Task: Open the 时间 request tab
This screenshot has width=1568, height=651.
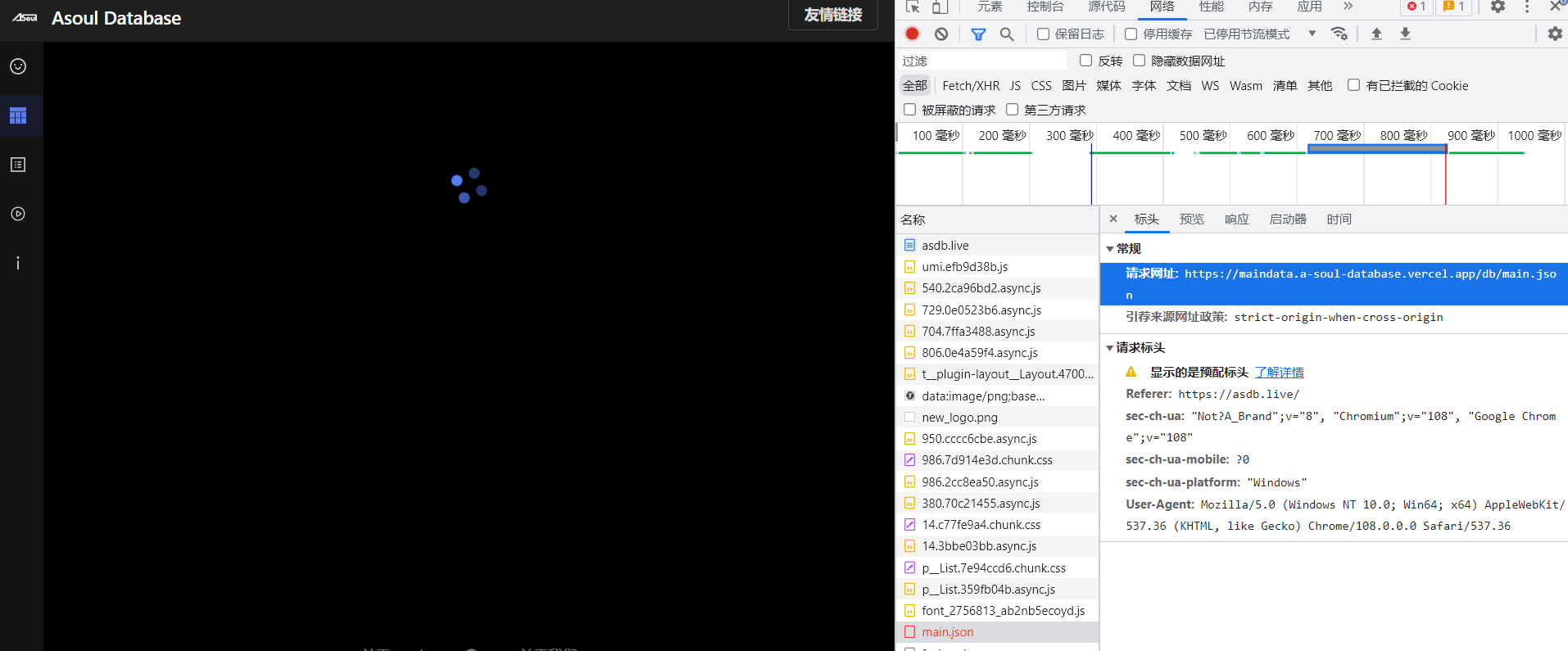Action: pos(1339,219)
